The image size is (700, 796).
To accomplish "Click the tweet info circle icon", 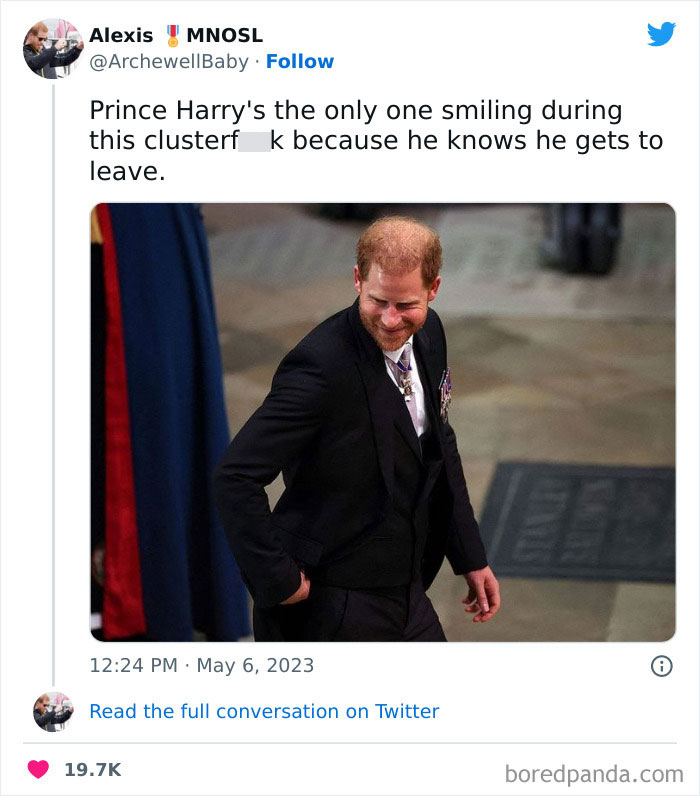I will pos(661,666).
